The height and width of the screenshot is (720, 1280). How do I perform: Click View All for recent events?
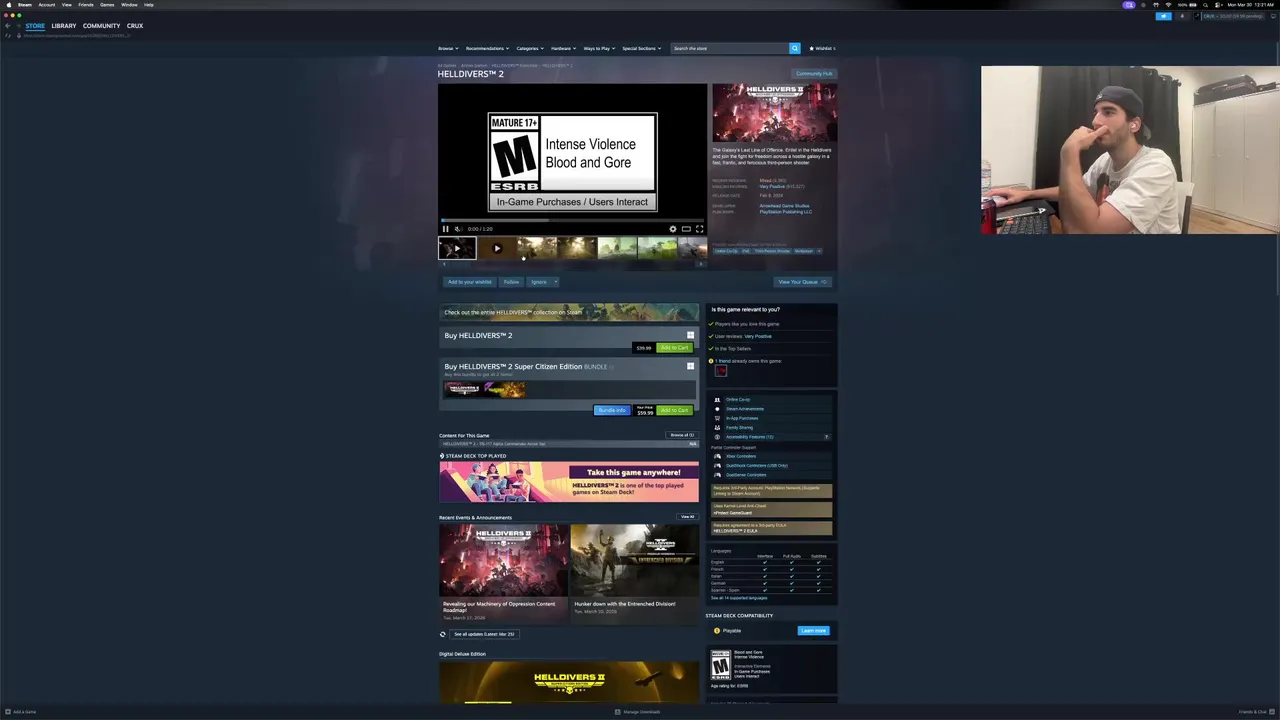687,517
